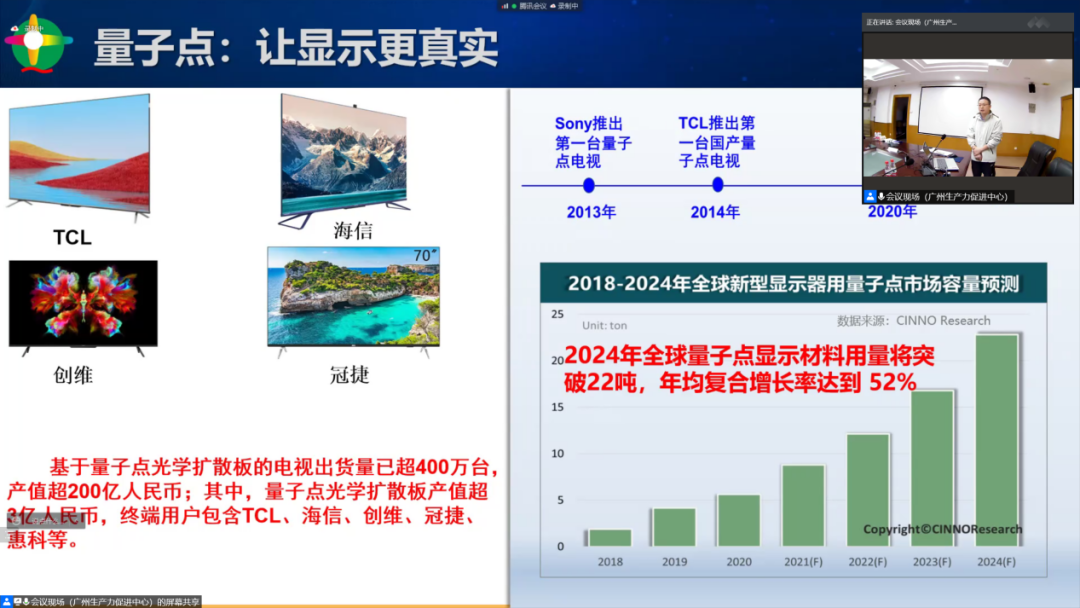Click the 2013年 timeline dot
Image resolution: width=1080 pixels, height=608 pixels.
point(588,185)
